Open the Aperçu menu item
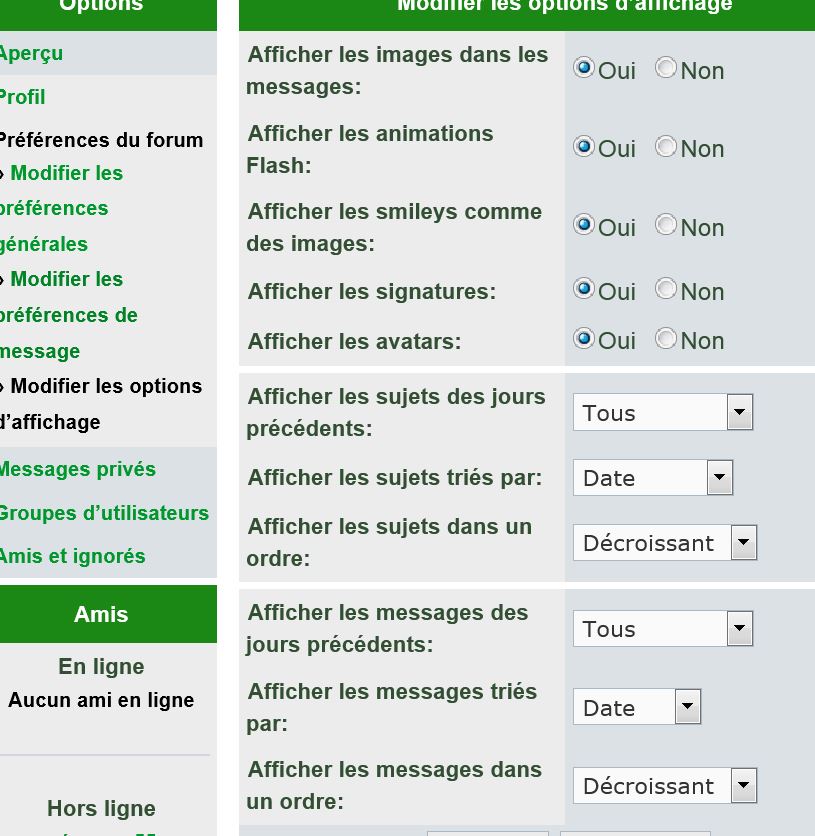The image size is (815, 836). point(31,53)
